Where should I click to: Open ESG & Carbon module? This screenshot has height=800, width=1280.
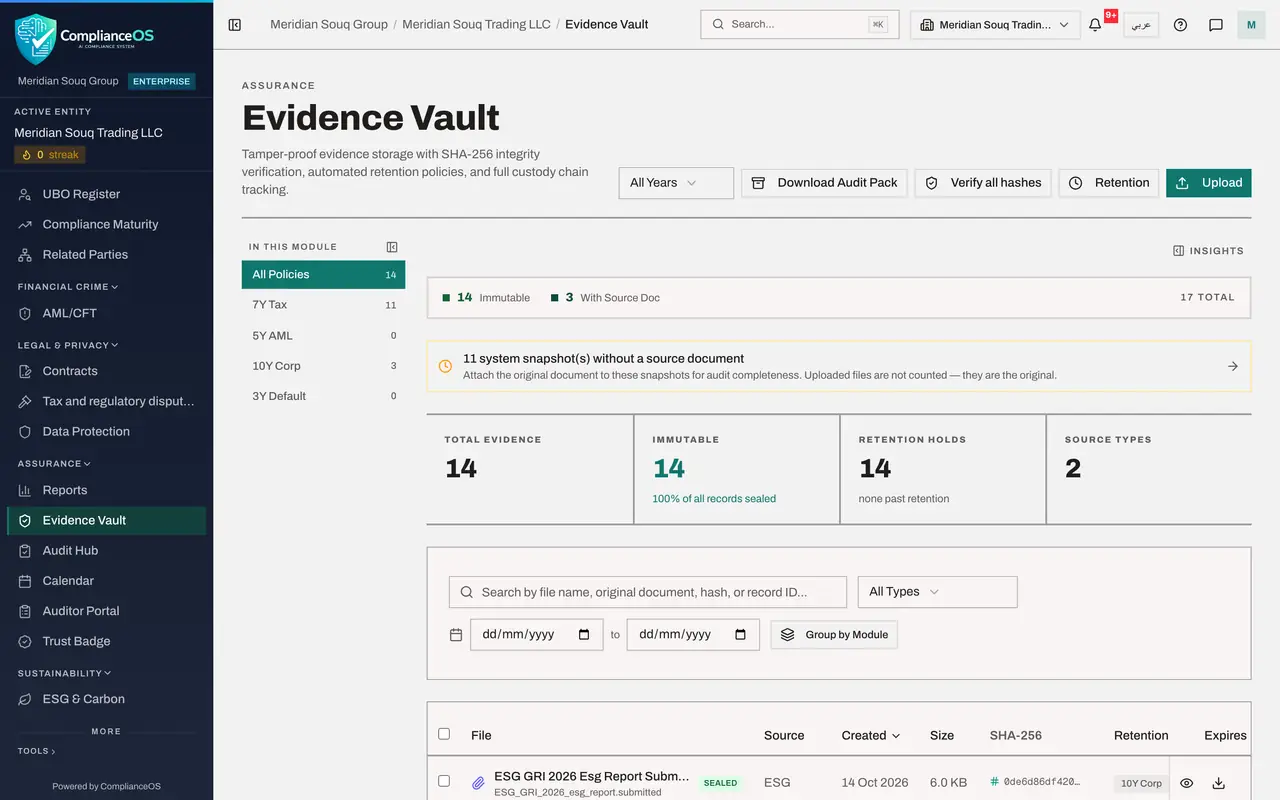(106, 699)
